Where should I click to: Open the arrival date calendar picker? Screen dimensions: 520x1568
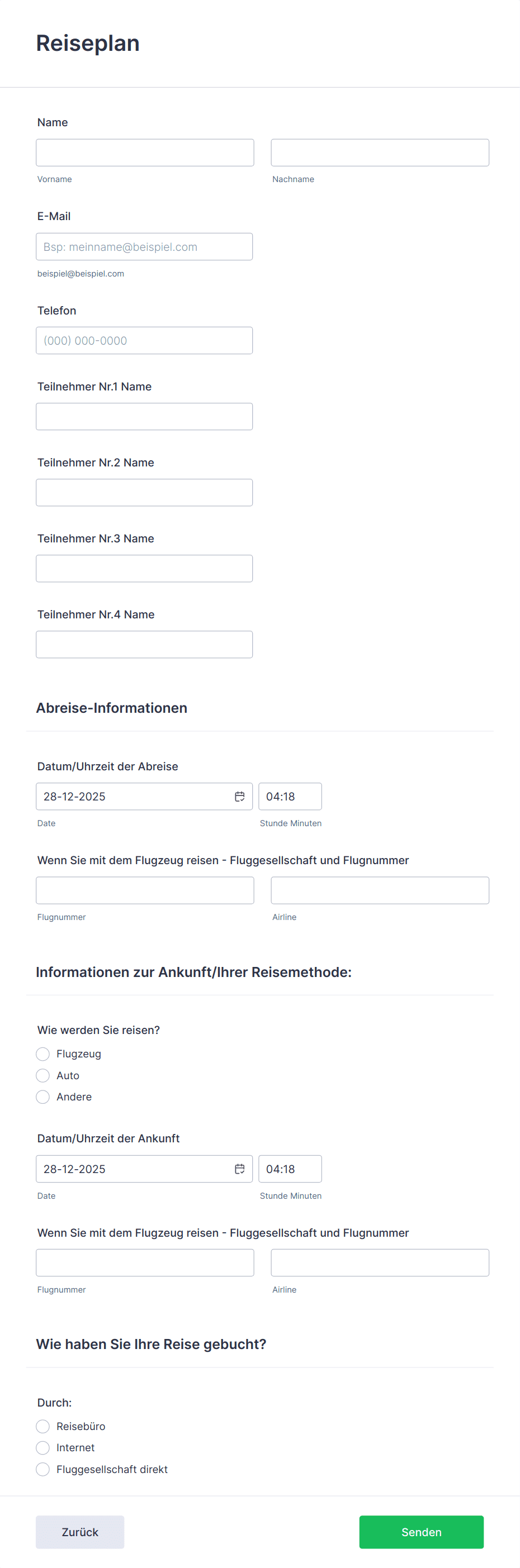pyautogui.click(x=239, y=1169)
